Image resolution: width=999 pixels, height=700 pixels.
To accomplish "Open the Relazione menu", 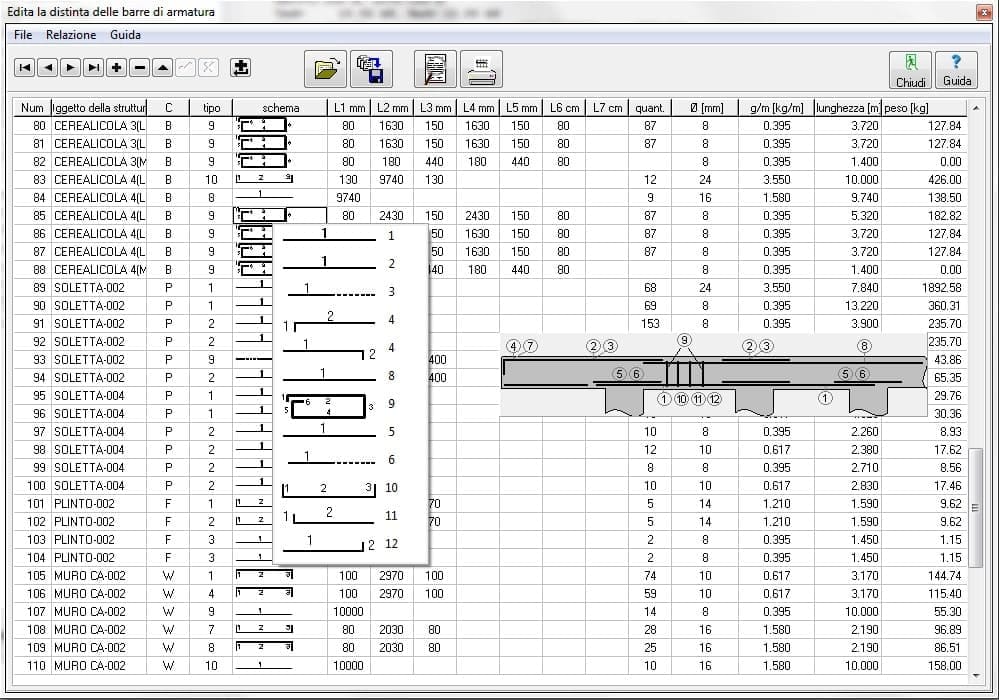I will click(69, 34).
